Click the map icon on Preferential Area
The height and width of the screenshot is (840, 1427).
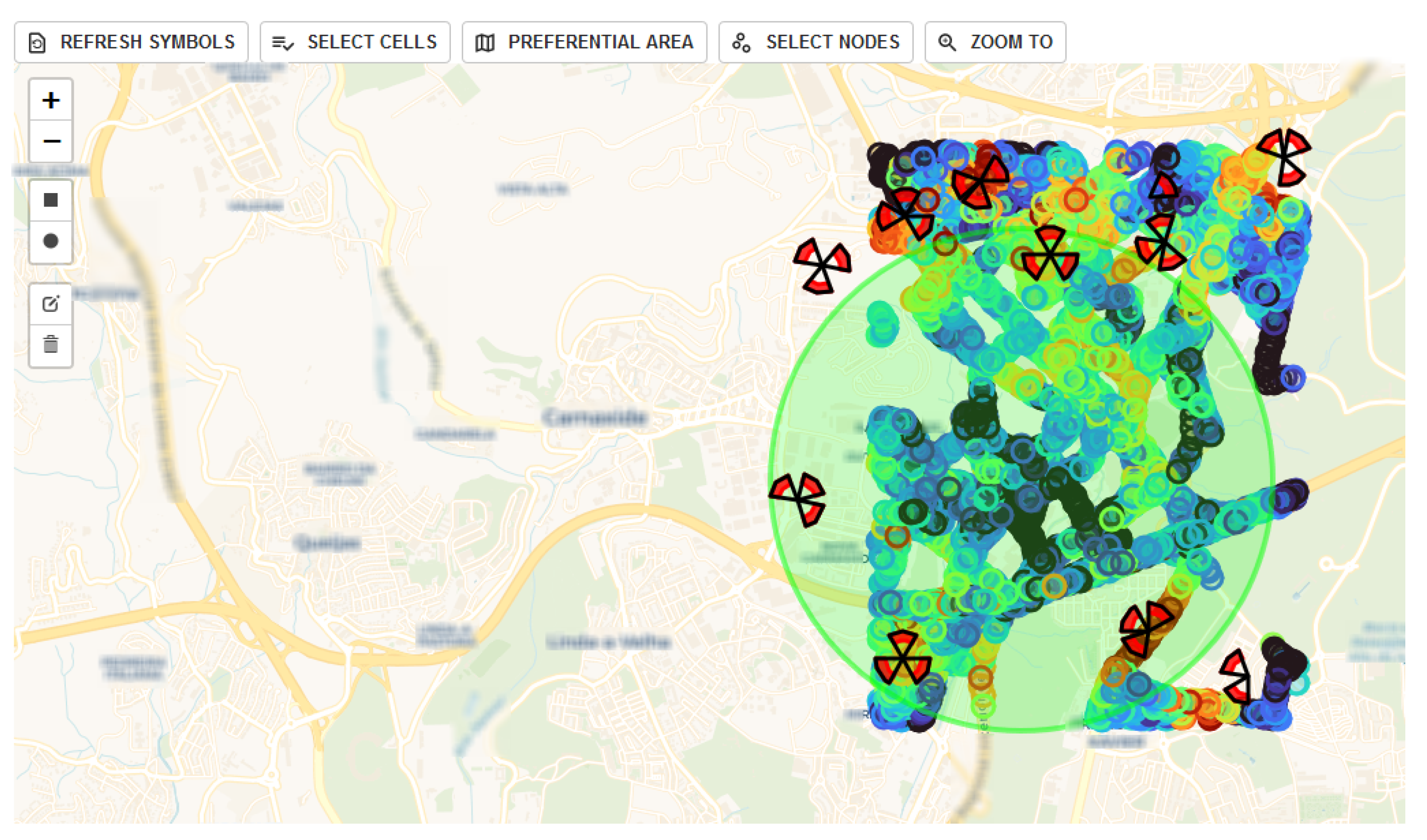click(x=485, y=42)
